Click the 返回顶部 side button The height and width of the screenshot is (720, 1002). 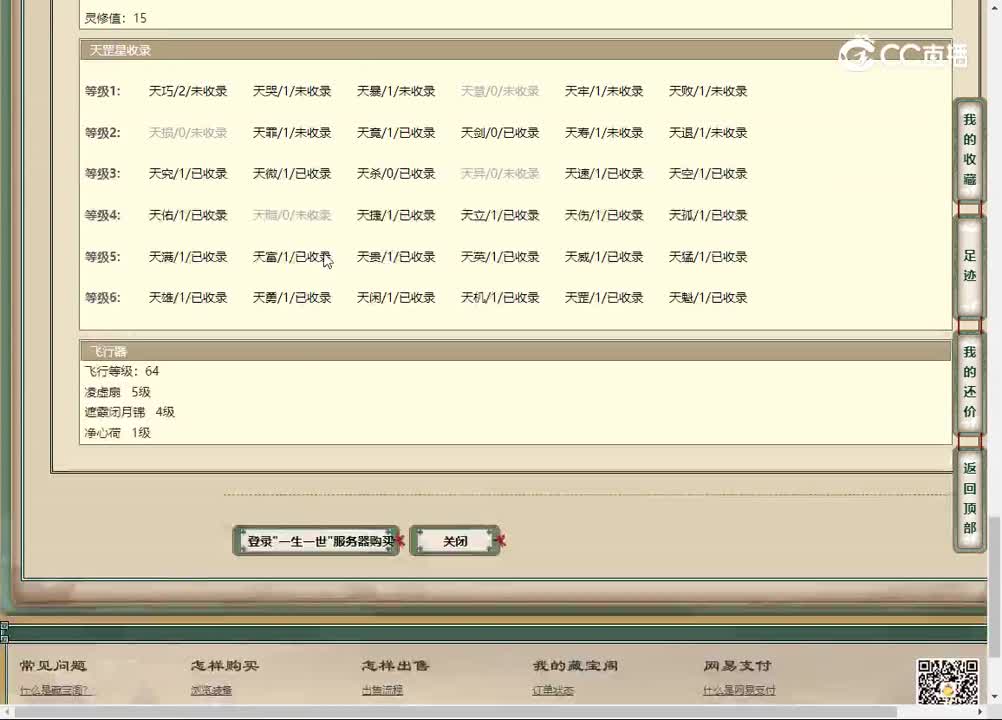coord(969,498)
